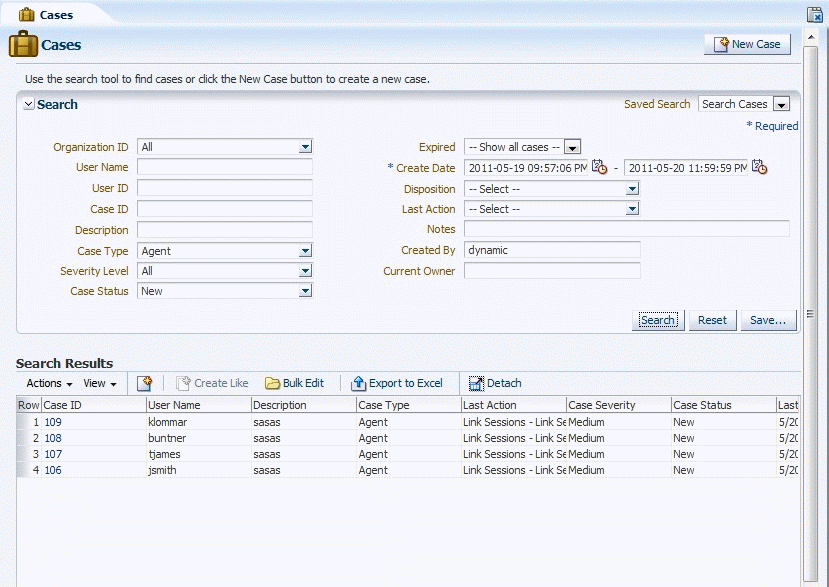The width and height of the screenshot is (829, 587).
Task: Click Export to Excel
Action: pyautogui.click(x=397, y=383)
